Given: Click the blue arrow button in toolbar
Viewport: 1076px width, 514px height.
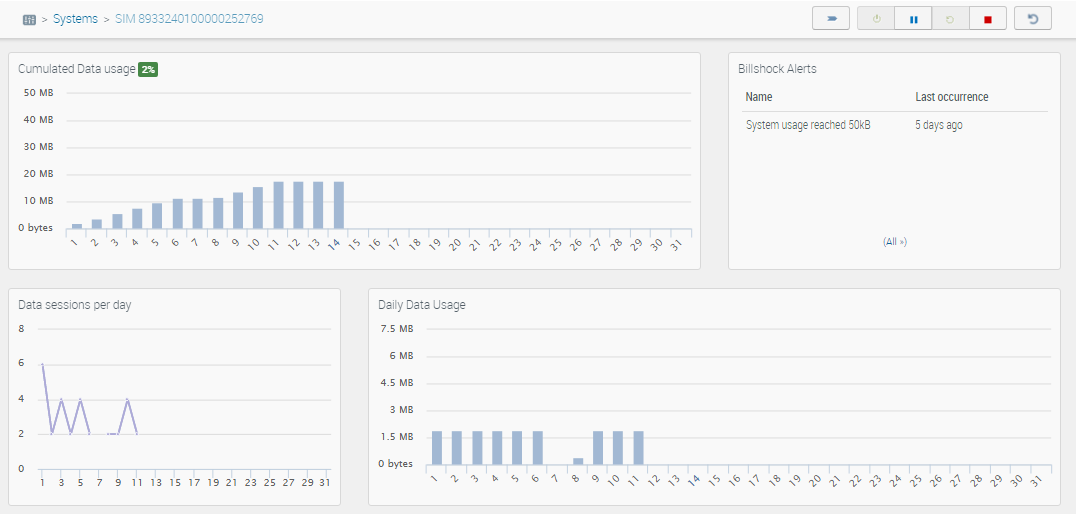Looking at the screenshot, I should (x=831, y=19).
